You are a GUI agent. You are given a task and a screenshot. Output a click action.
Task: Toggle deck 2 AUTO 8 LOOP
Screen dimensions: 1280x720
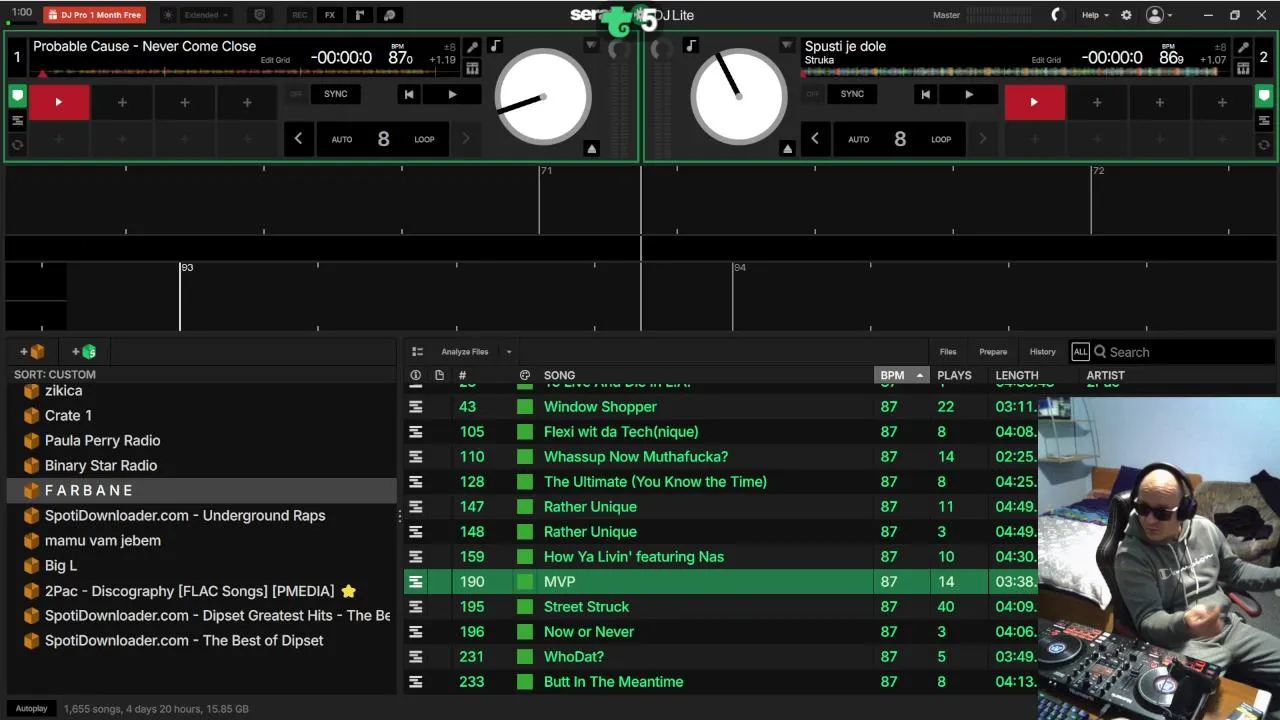(x=900, y=139)
